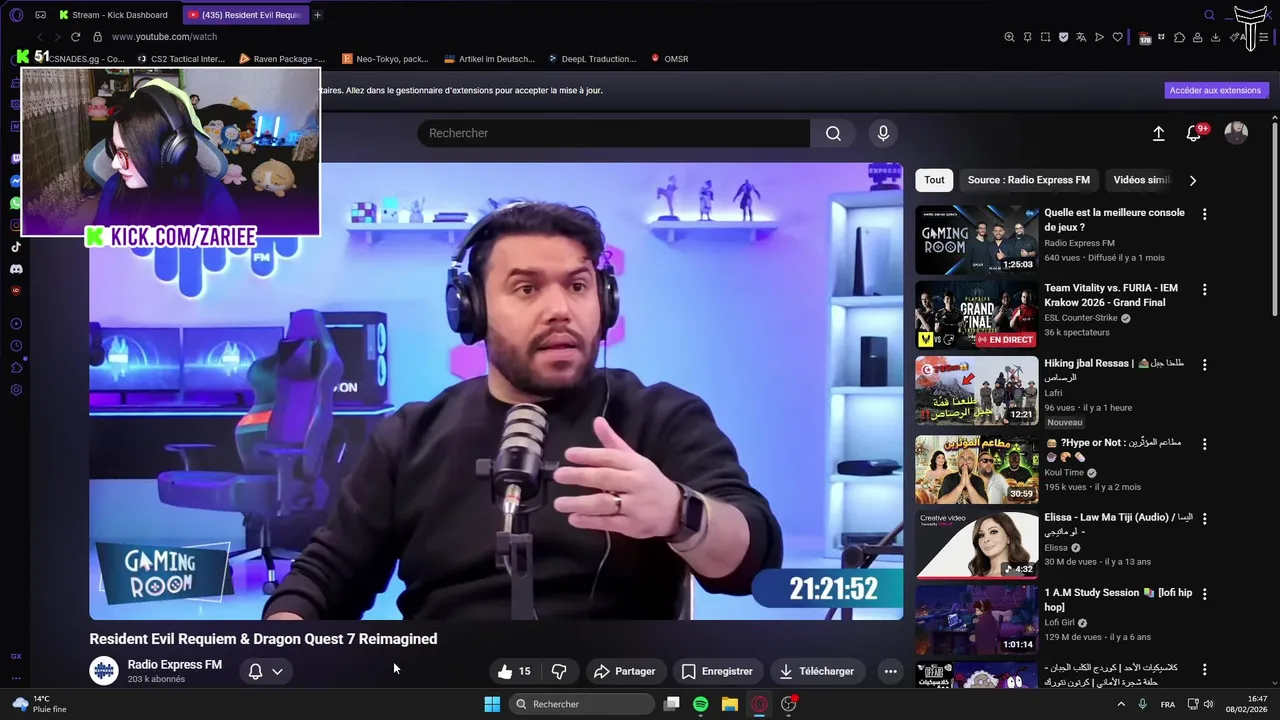Open options for Team Vitality vs. FURIA video
The width and height of the screenshot is (1280, 720).
(1204, 289)
